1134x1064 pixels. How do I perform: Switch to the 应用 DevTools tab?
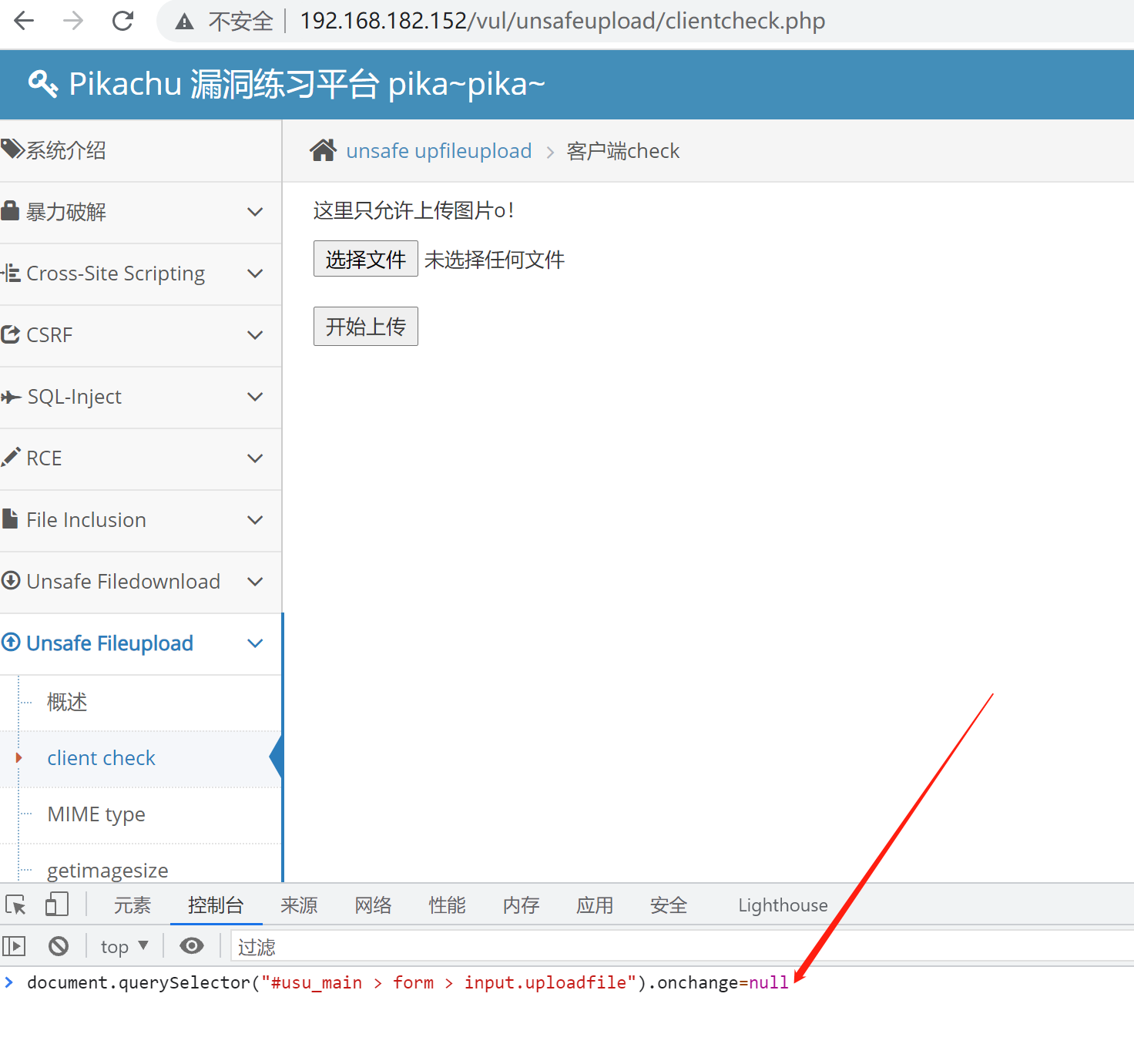pyautogui.click(x=595, y=905)
